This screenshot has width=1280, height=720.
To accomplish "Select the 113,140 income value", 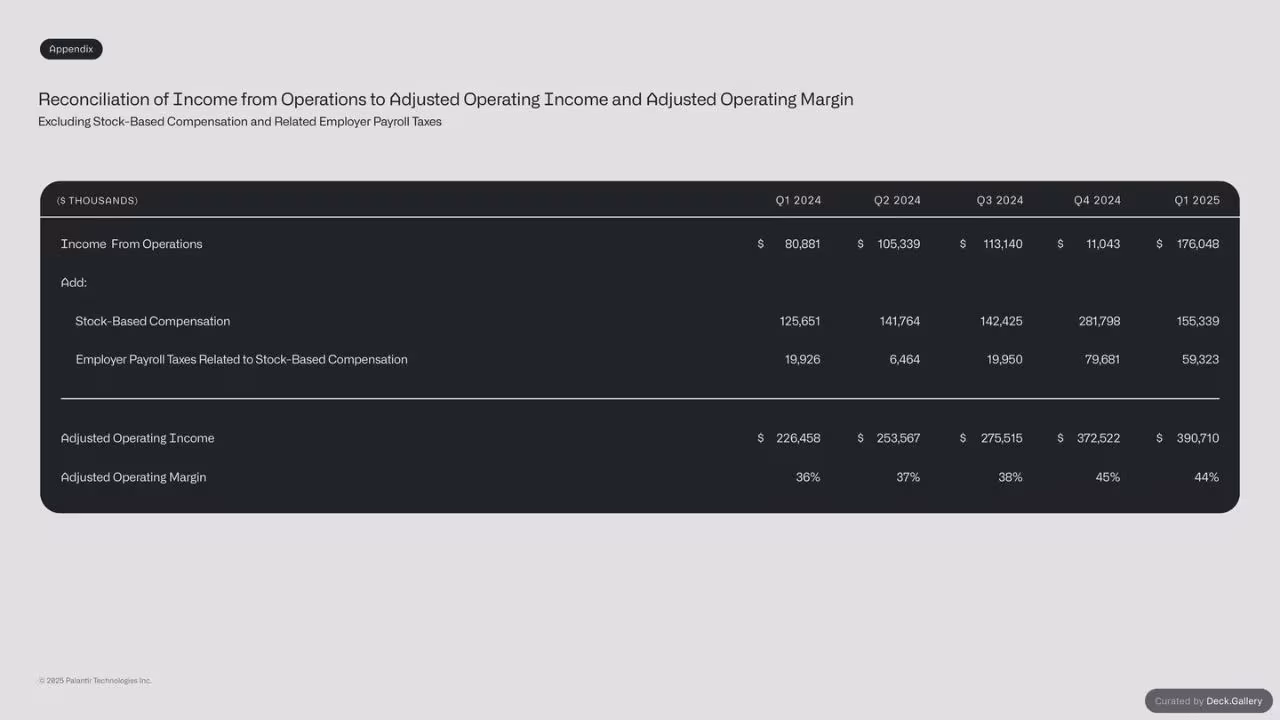I will pyautogui.click(x=1002, y=244).
